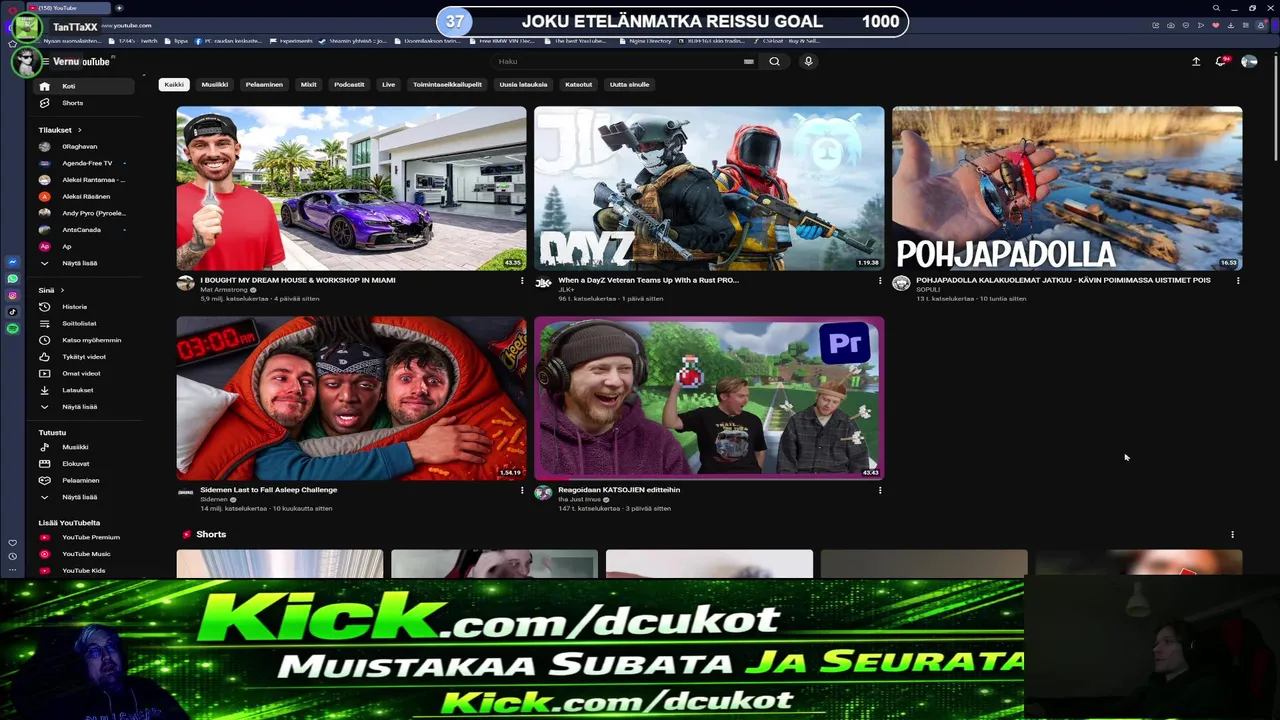The height and width of the screenshot is (720, 1280).
Task: Open 0Raghavan subscription channel
Action: [85, 146]
